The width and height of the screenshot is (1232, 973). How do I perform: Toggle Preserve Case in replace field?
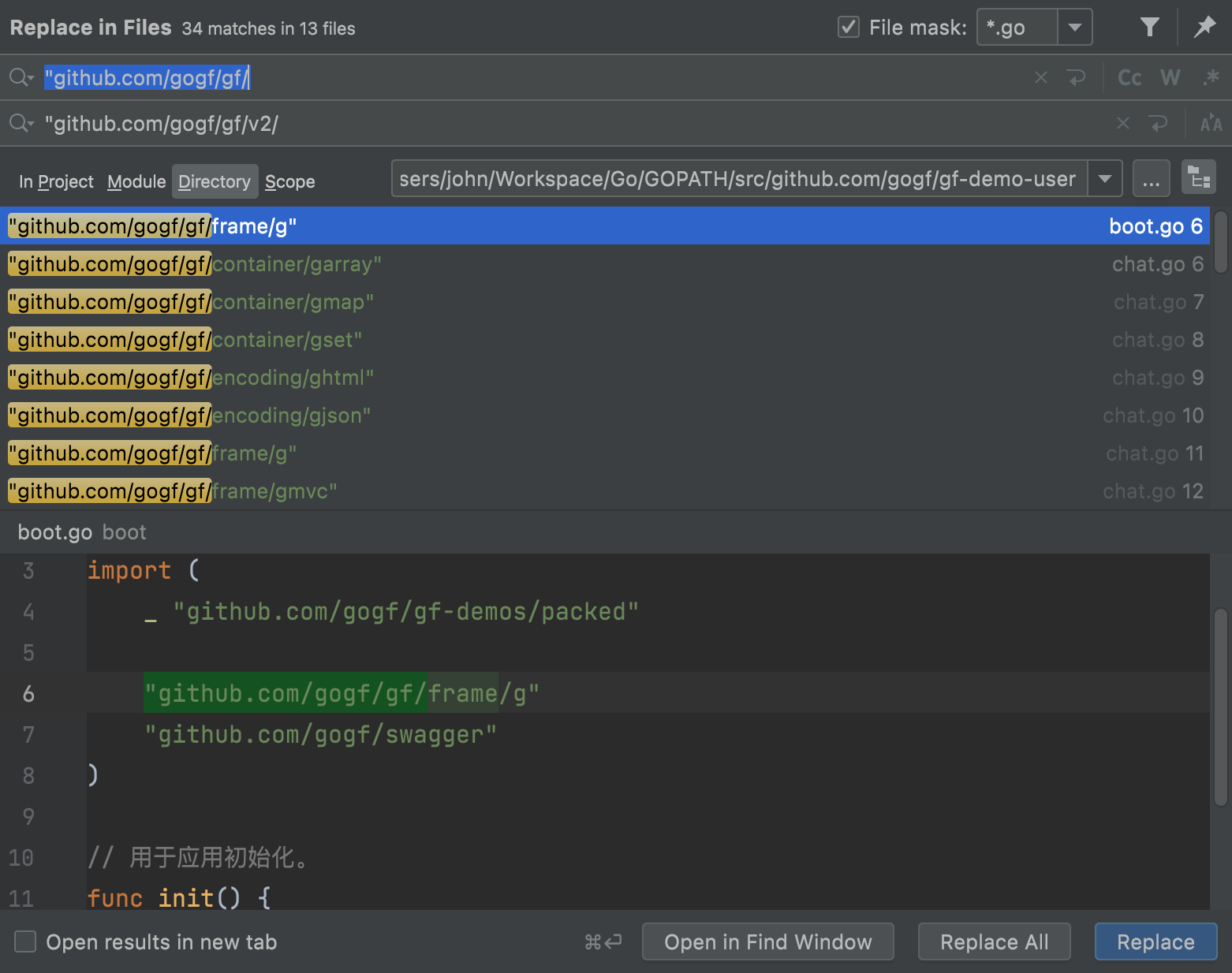(x=1211, y=124)
